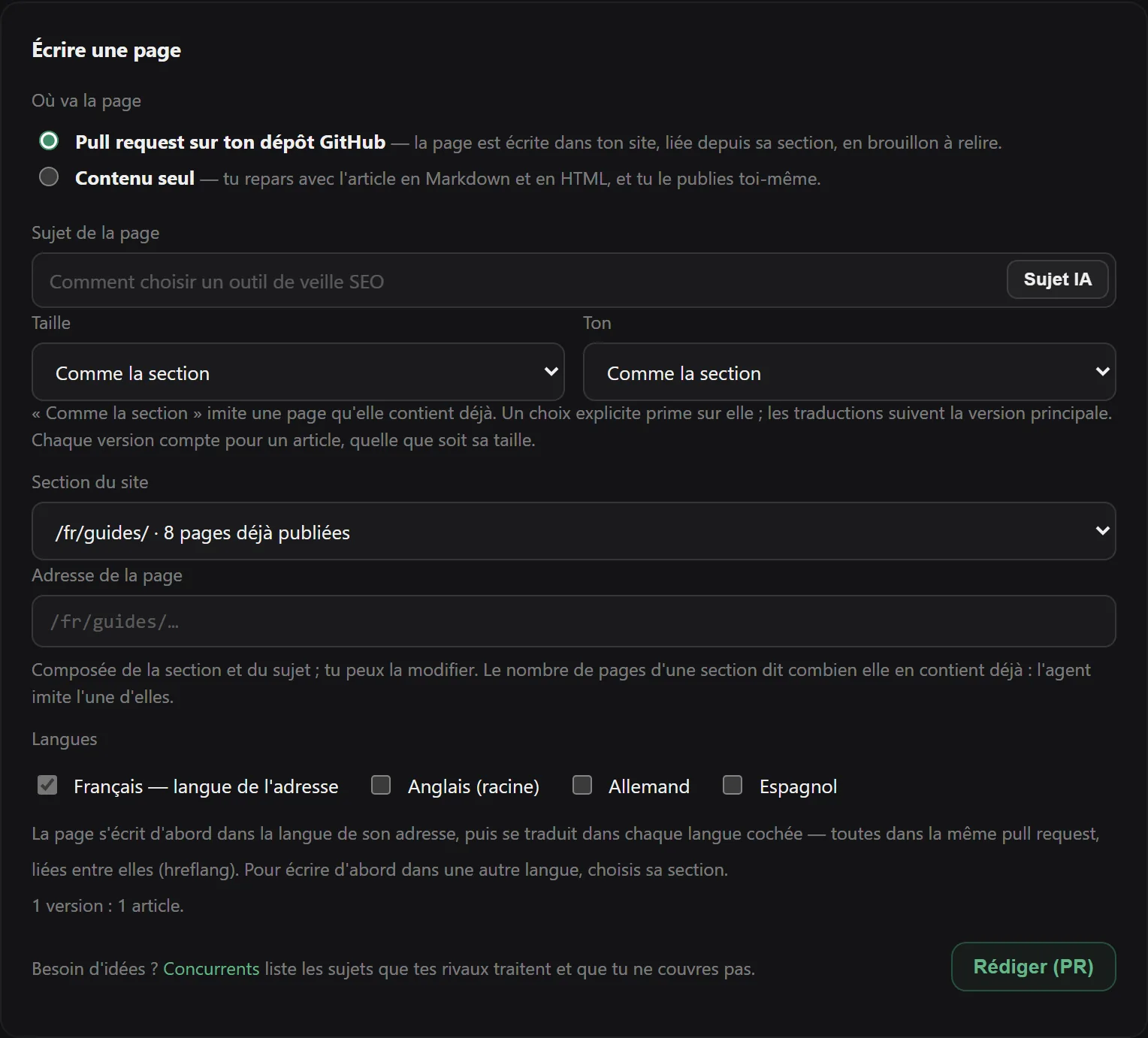
Task: Enable the Anglais (racine) translation
Action: coord(381,786)
